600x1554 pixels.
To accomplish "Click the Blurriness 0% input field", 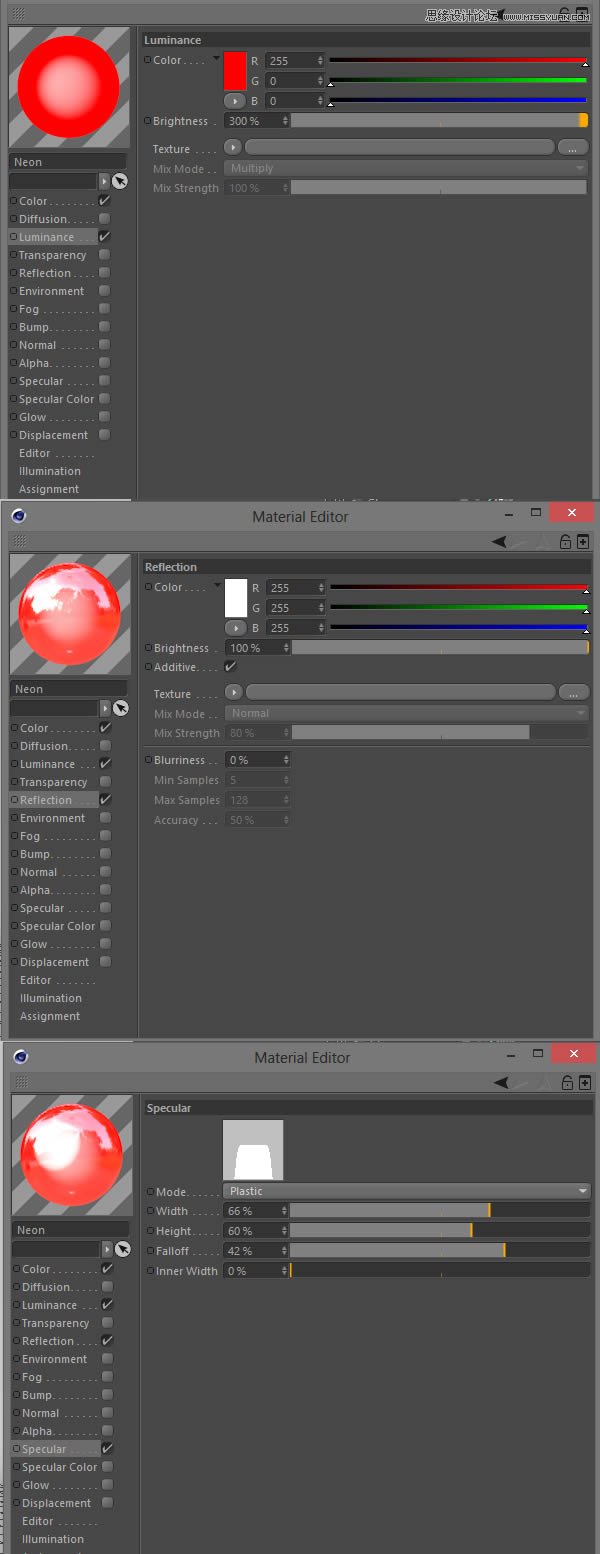I will [x=258, y=760].
